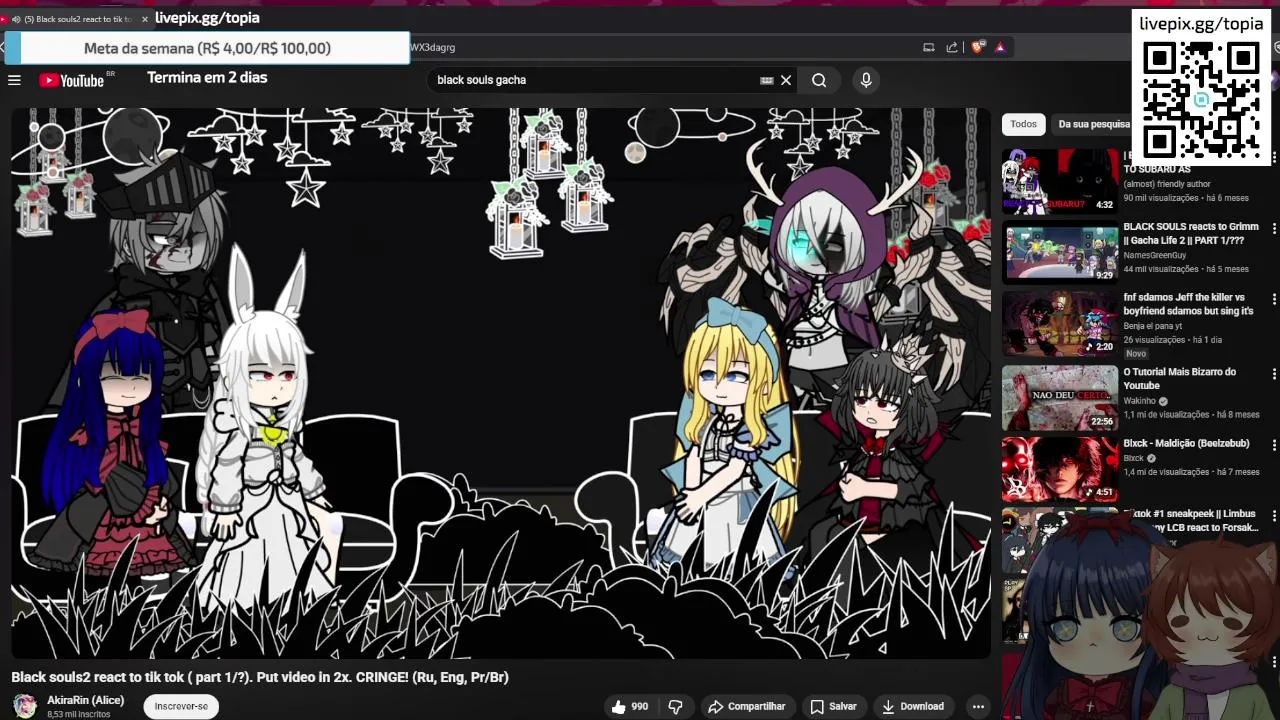The height and width of the screenshot is (720, 1280).
Task: Save video with the Salvar button
Action: point(834,706)
